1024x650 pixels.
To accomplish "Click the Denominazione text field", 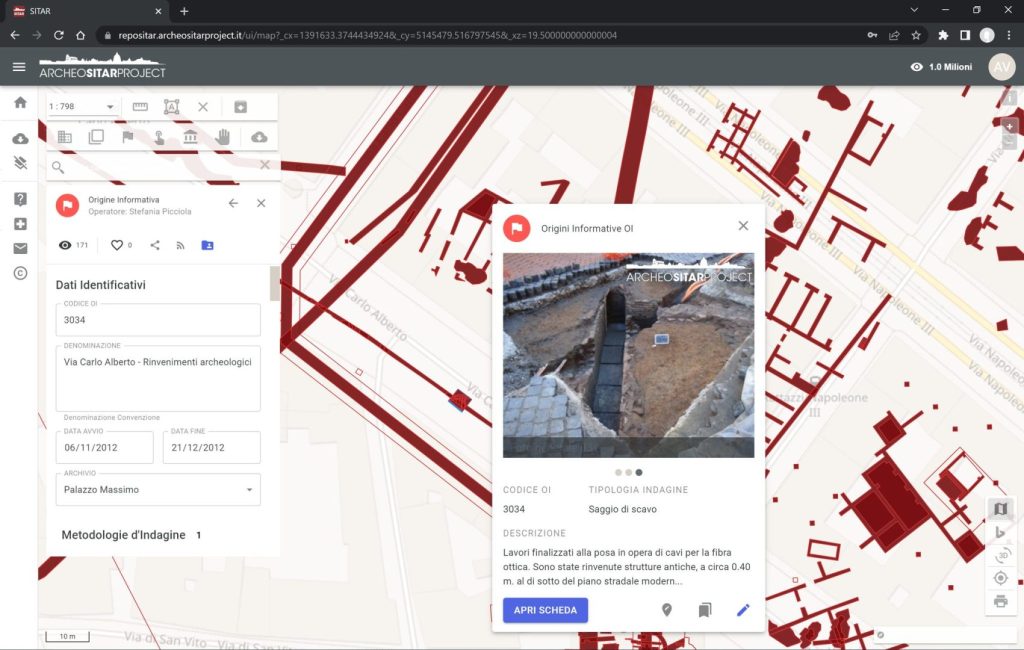I will [158, 378].
